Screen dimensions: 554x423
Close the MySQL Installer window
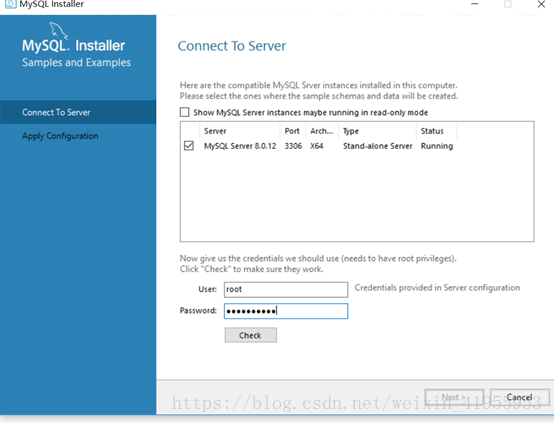pyautogui.click(x=541, y=4)
